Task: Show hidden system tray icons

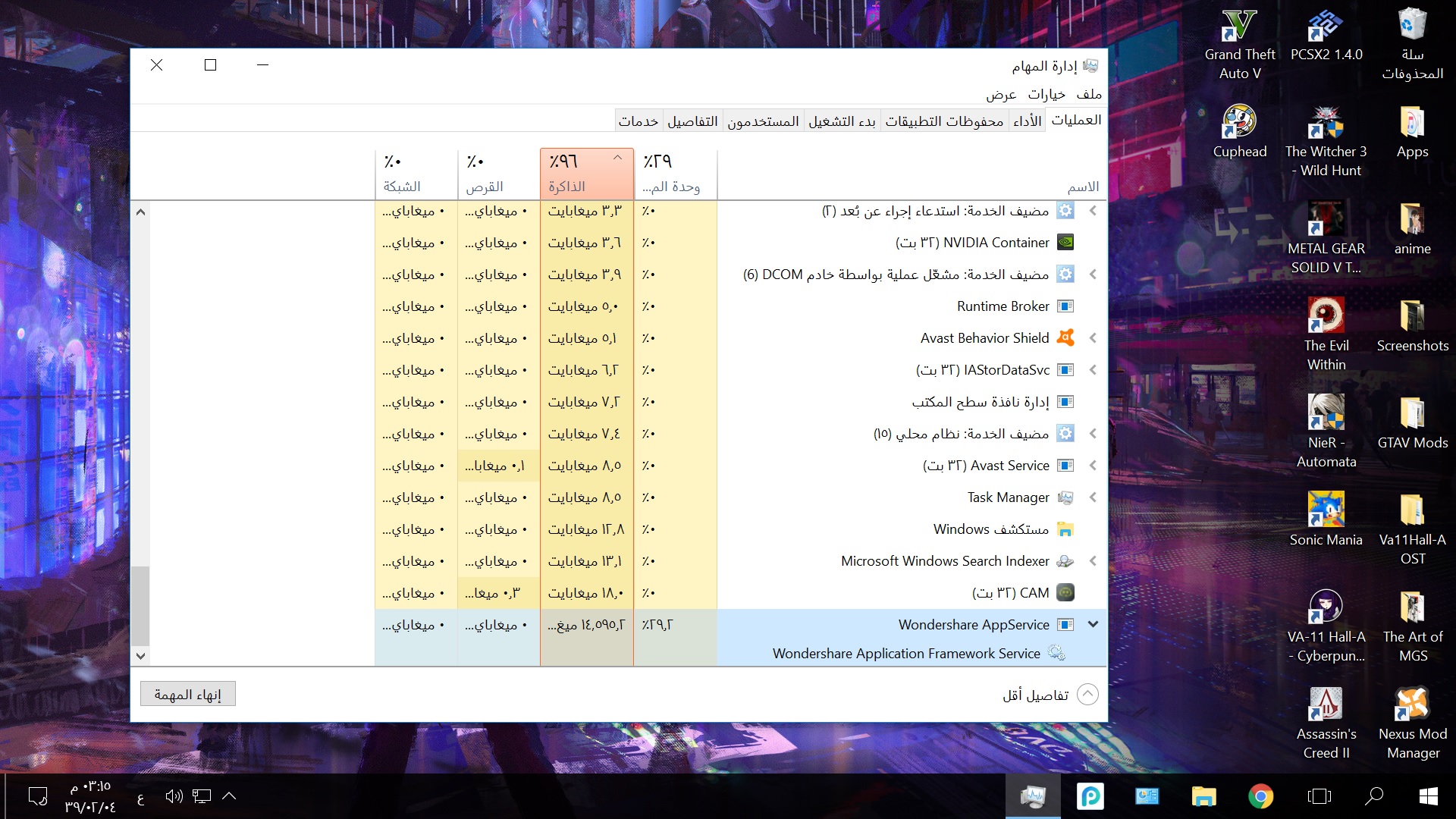Action: pyautogui.click(x=229, y=796)
